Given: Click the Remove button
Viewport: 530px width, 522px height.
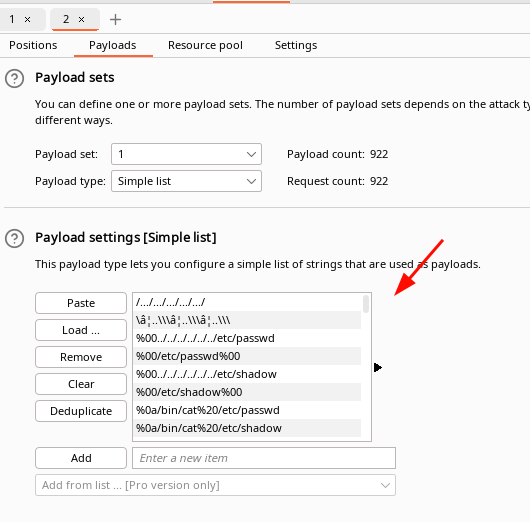Looking at the screenshot, I should (81, 357).
